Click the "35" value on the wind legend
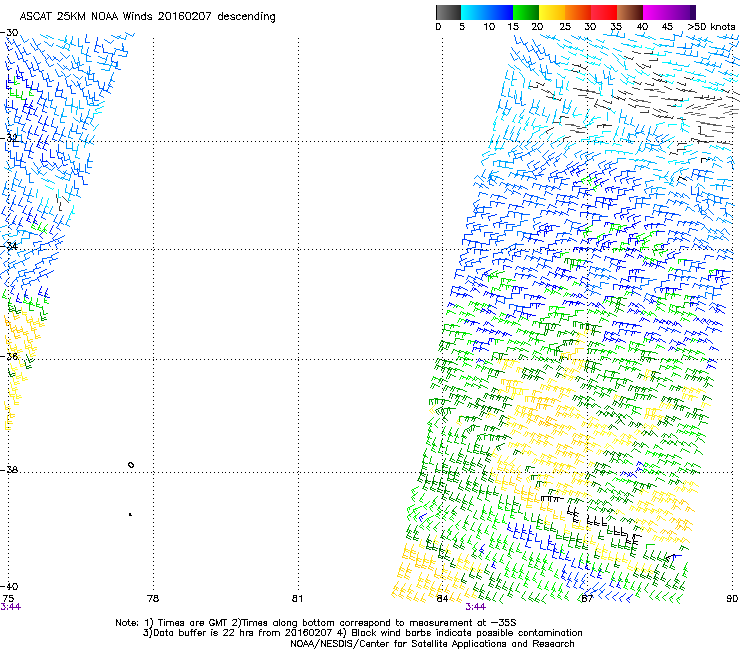The height and width of the screenshot is (650, 740). 616,27
